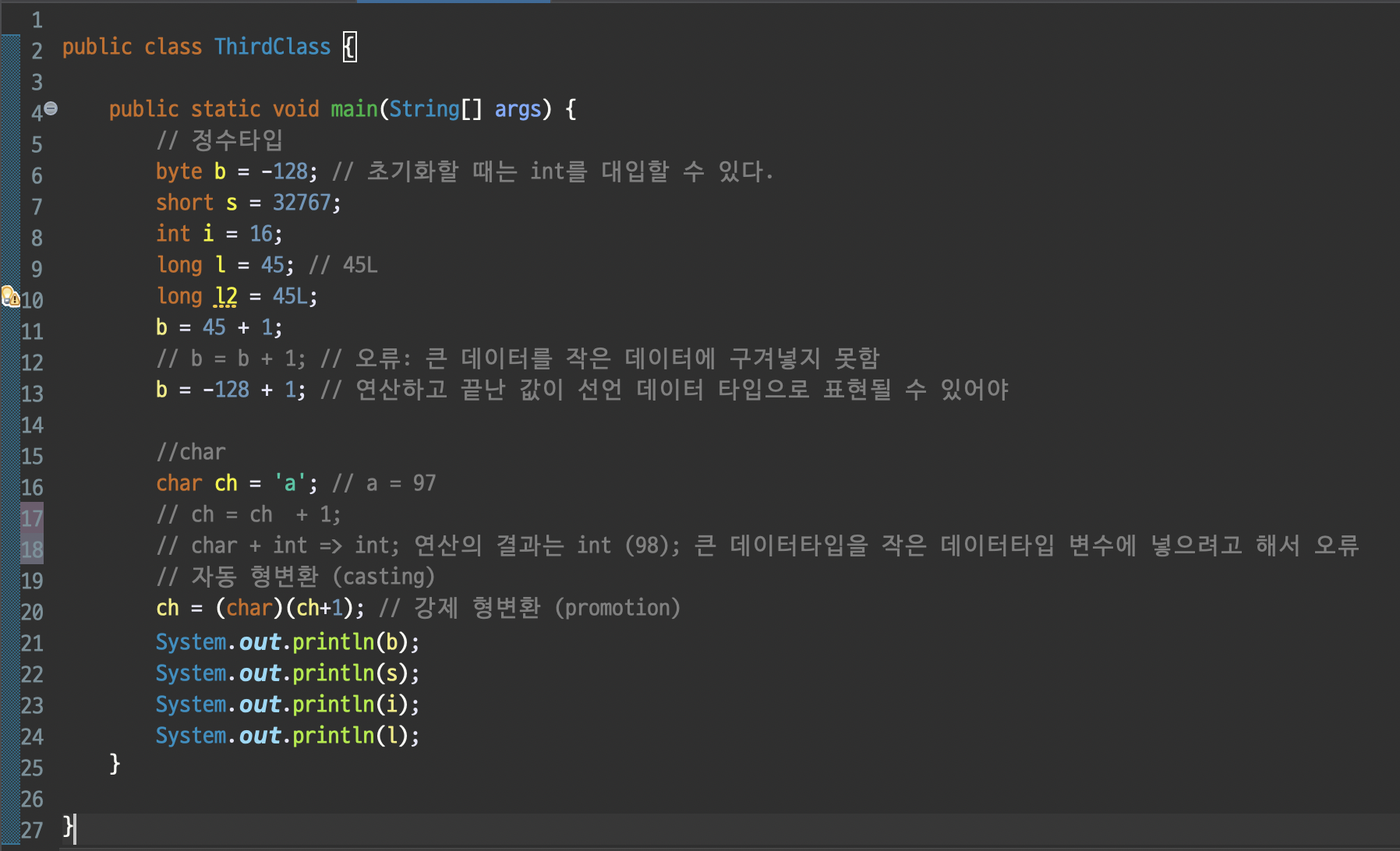Click the comment // a = 97
Image resolution: width=1400 pixels, height=851 pixels.
[x=384, y=483]
